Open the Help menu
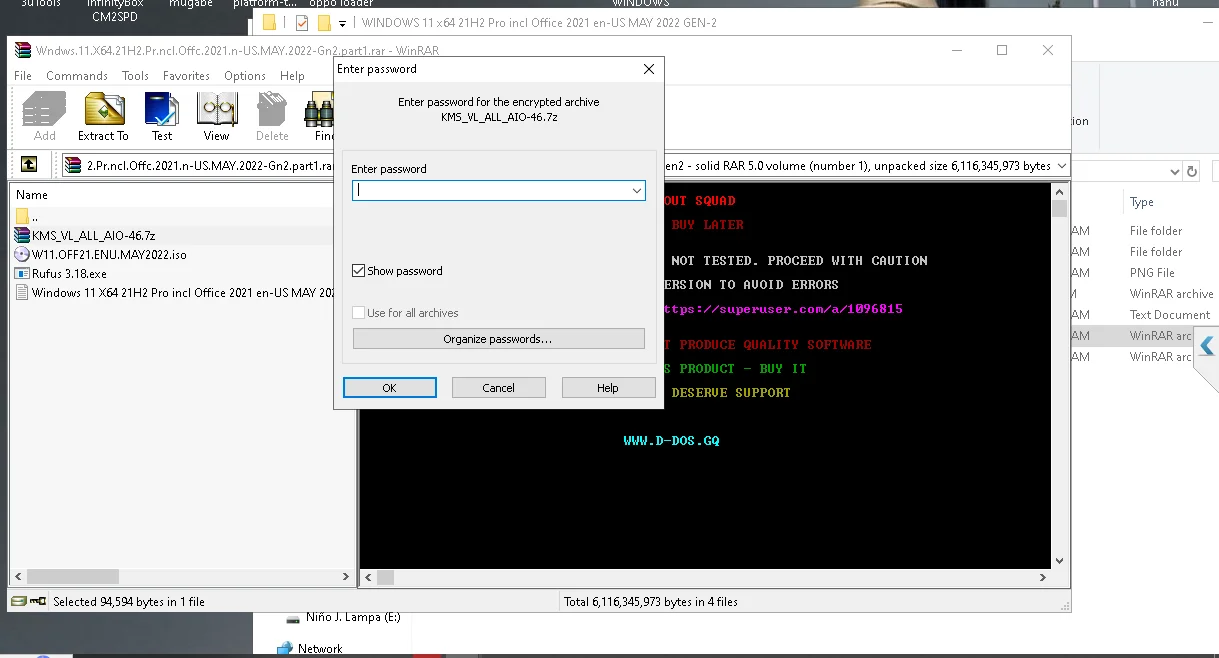This screenshot has width=1219, height=658. coord(292,76)
